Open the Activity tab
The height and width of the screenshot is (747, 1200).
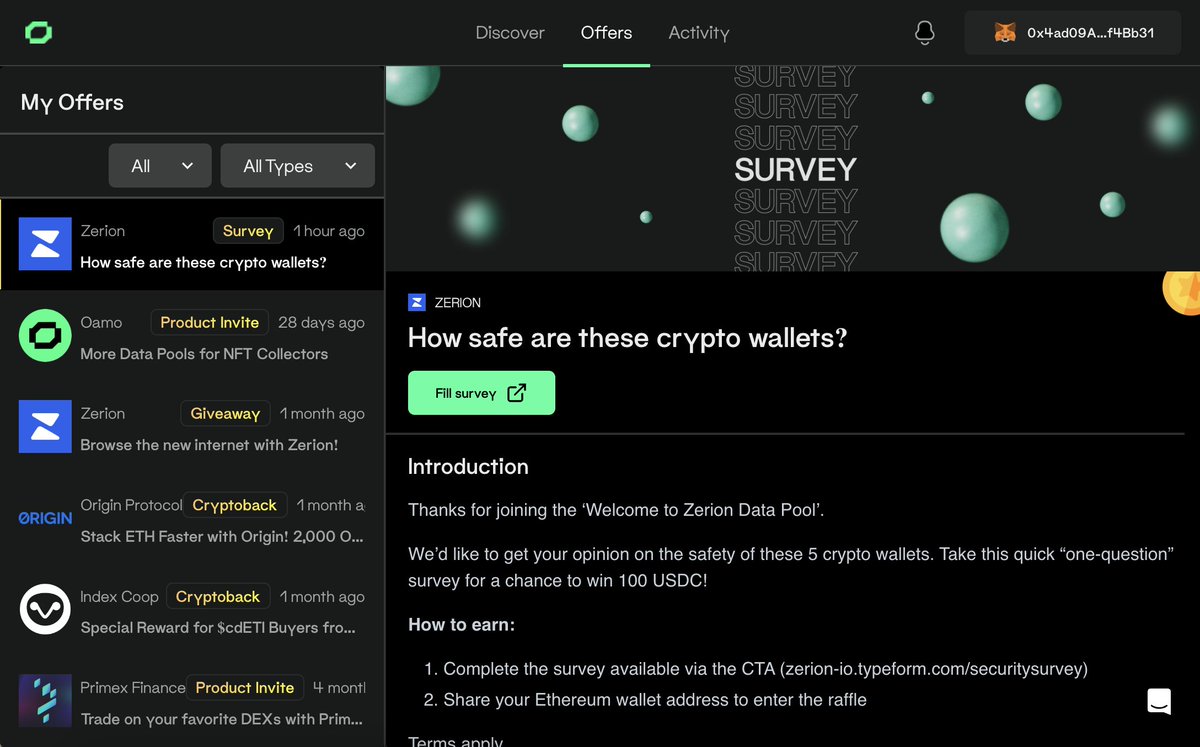(x=698, y=32)
